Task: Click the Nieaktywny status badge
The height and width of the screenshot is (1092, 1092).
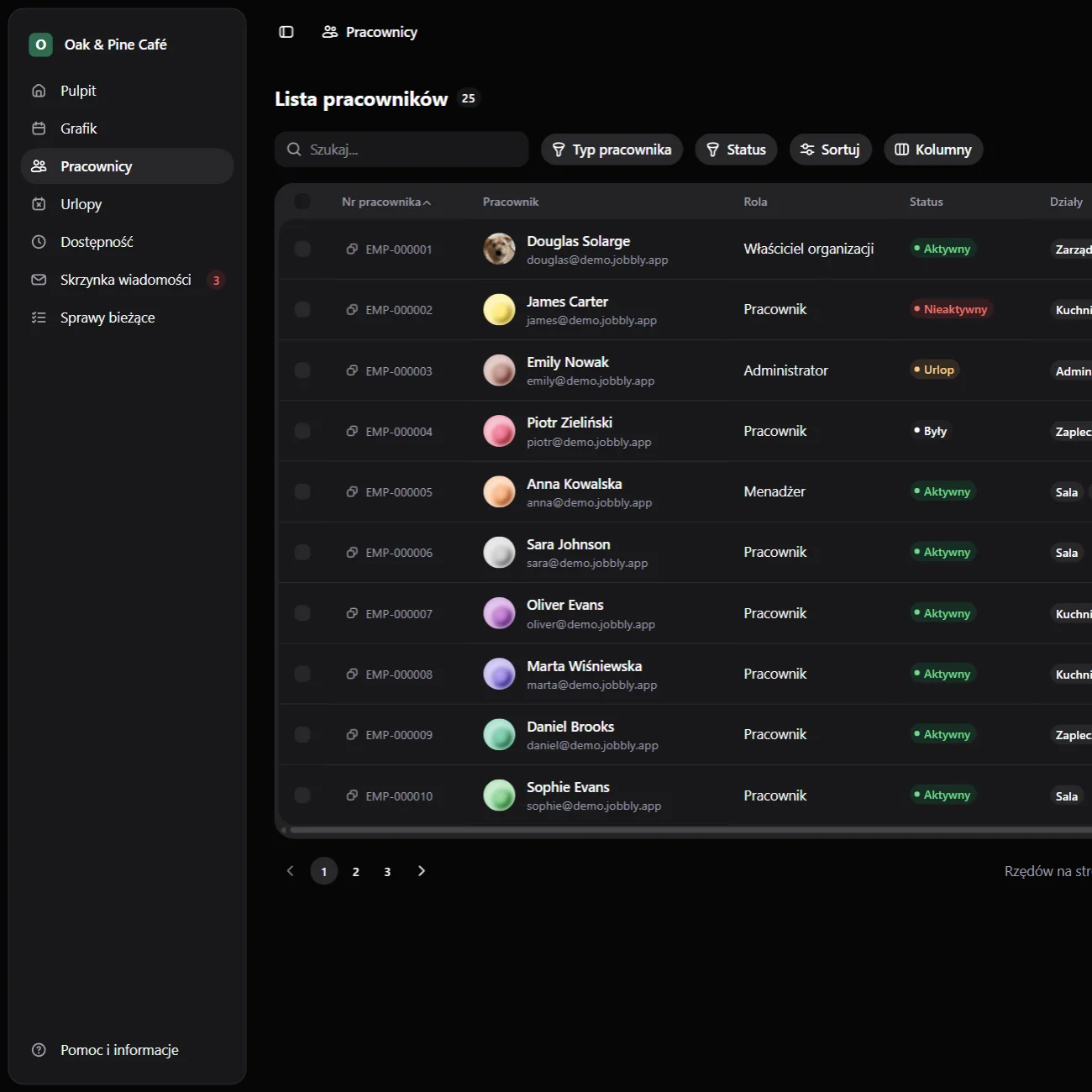Action: pyautogui.click(x=952, y=309)
